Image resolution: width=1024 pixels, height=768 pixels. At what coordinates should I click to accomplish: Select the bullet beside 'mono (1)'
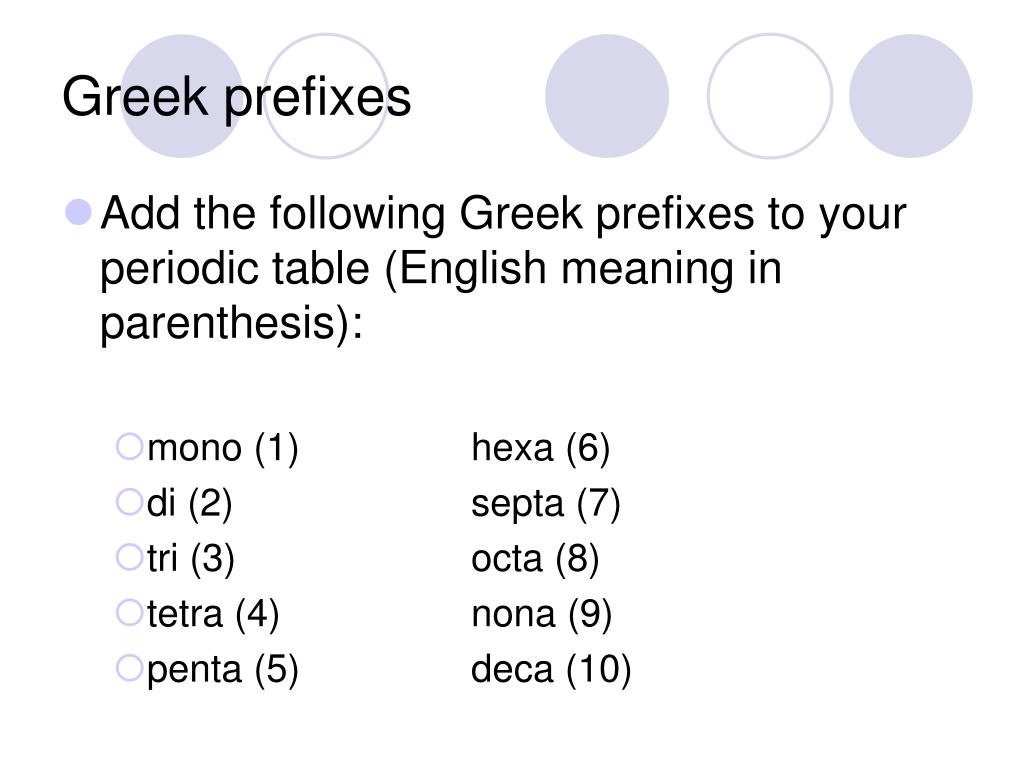click(129, 447)
